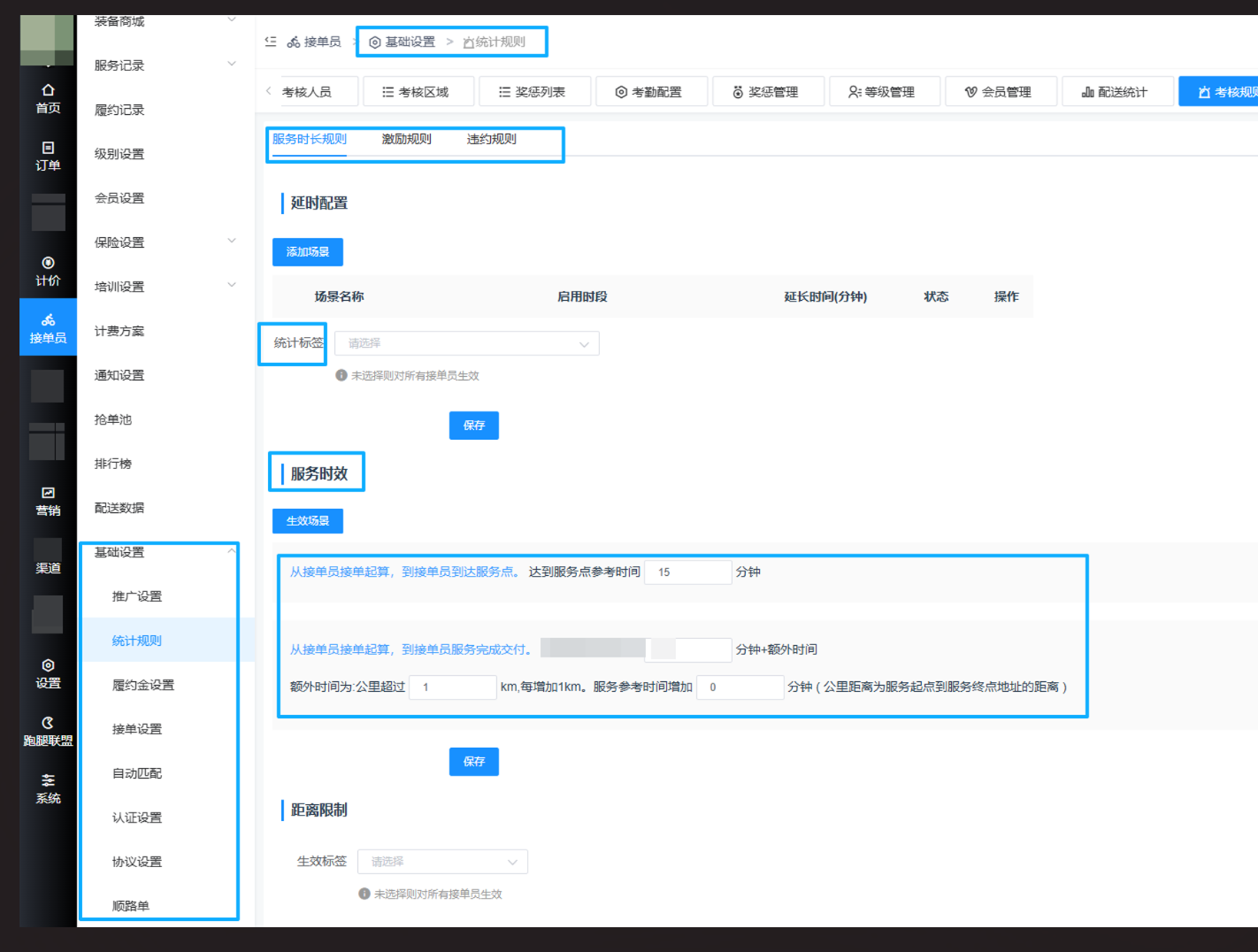Screen dimensions: 1258x952
Task: Expand the 服务记录 submenu
Action: tap(232, 65)
